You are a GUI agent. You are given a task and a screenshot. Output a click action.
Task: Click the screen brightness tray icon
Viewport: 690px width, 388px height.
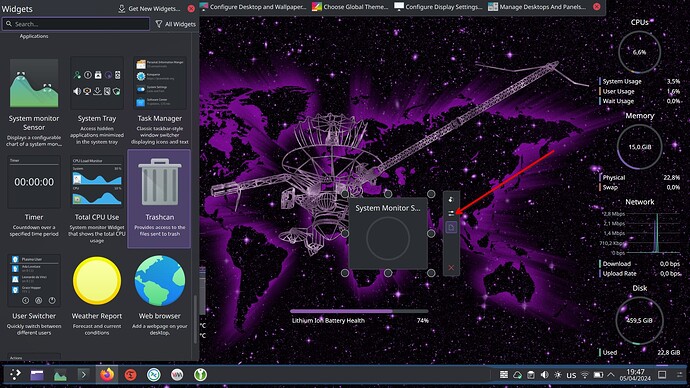[558, 375]
